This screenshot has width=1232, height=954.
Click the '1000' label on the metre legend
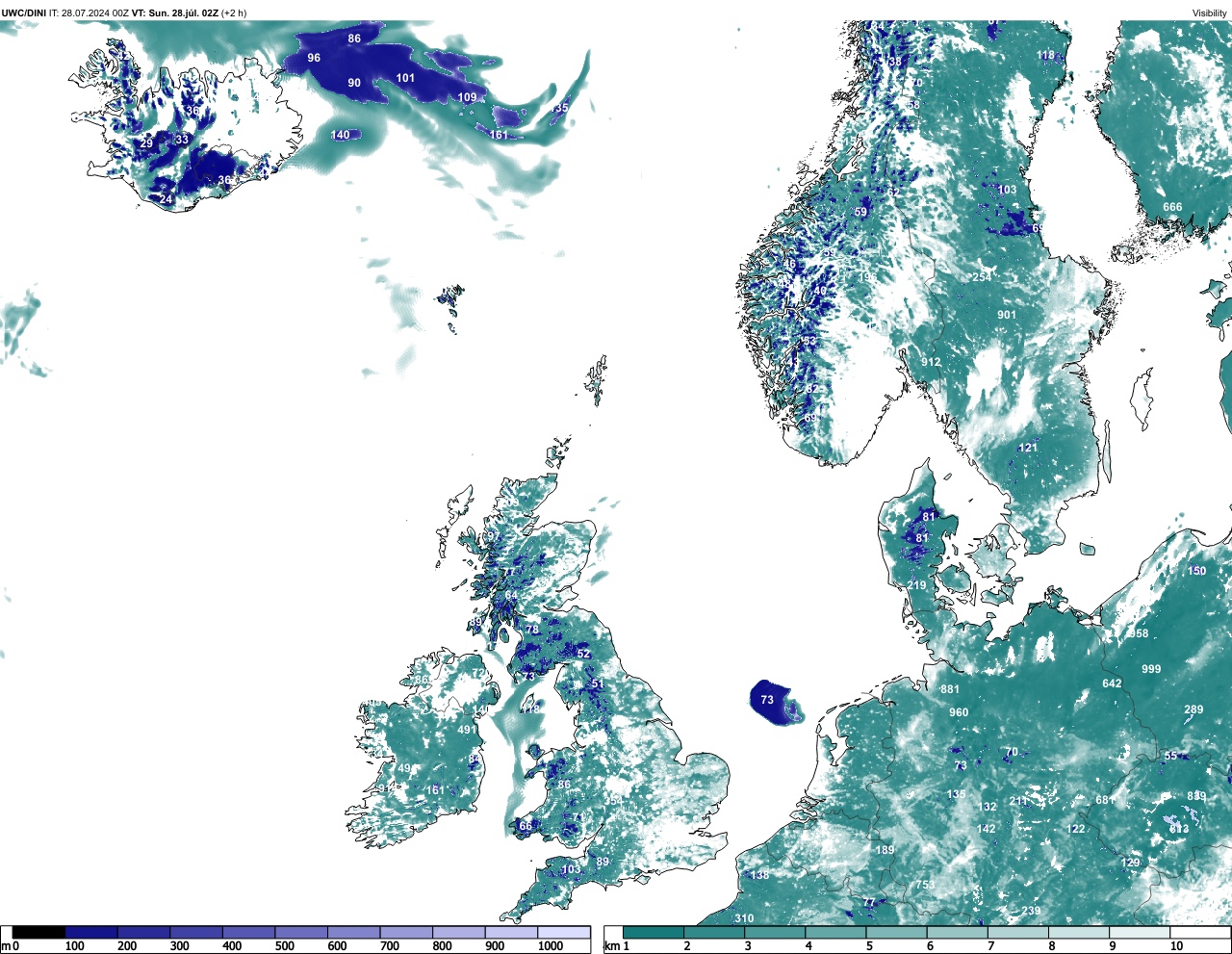tap(551, 946)
